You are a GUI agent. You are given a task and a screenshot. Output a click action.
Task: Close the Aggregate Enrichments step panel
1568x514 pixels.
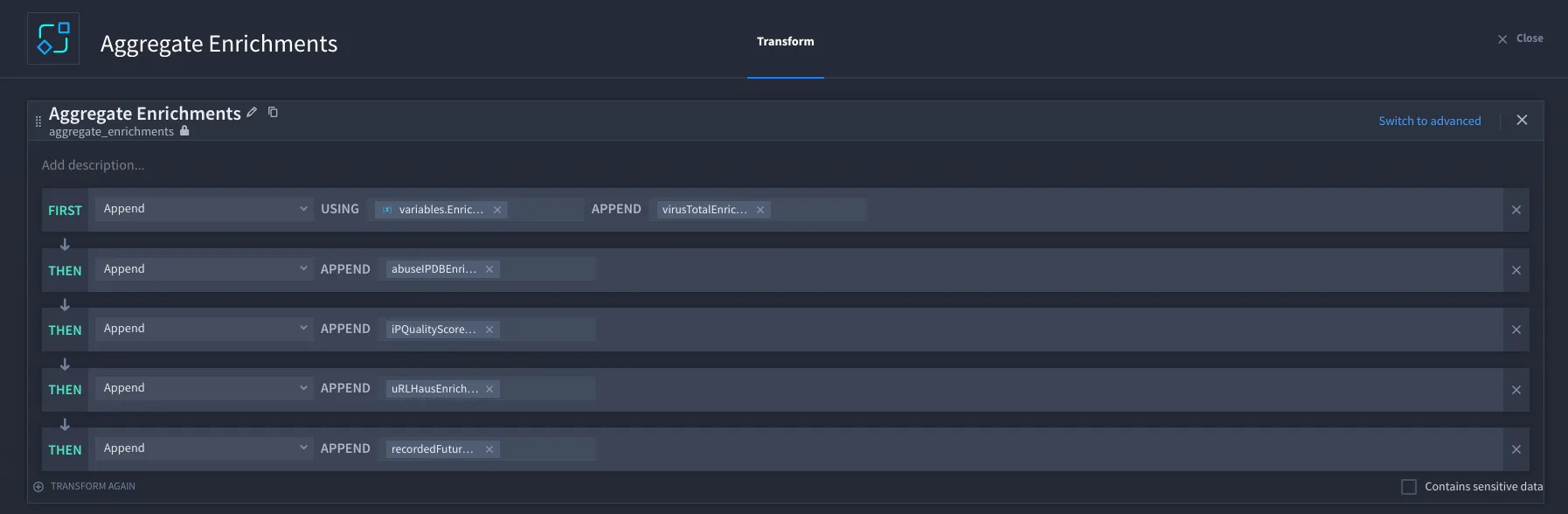1522,120
